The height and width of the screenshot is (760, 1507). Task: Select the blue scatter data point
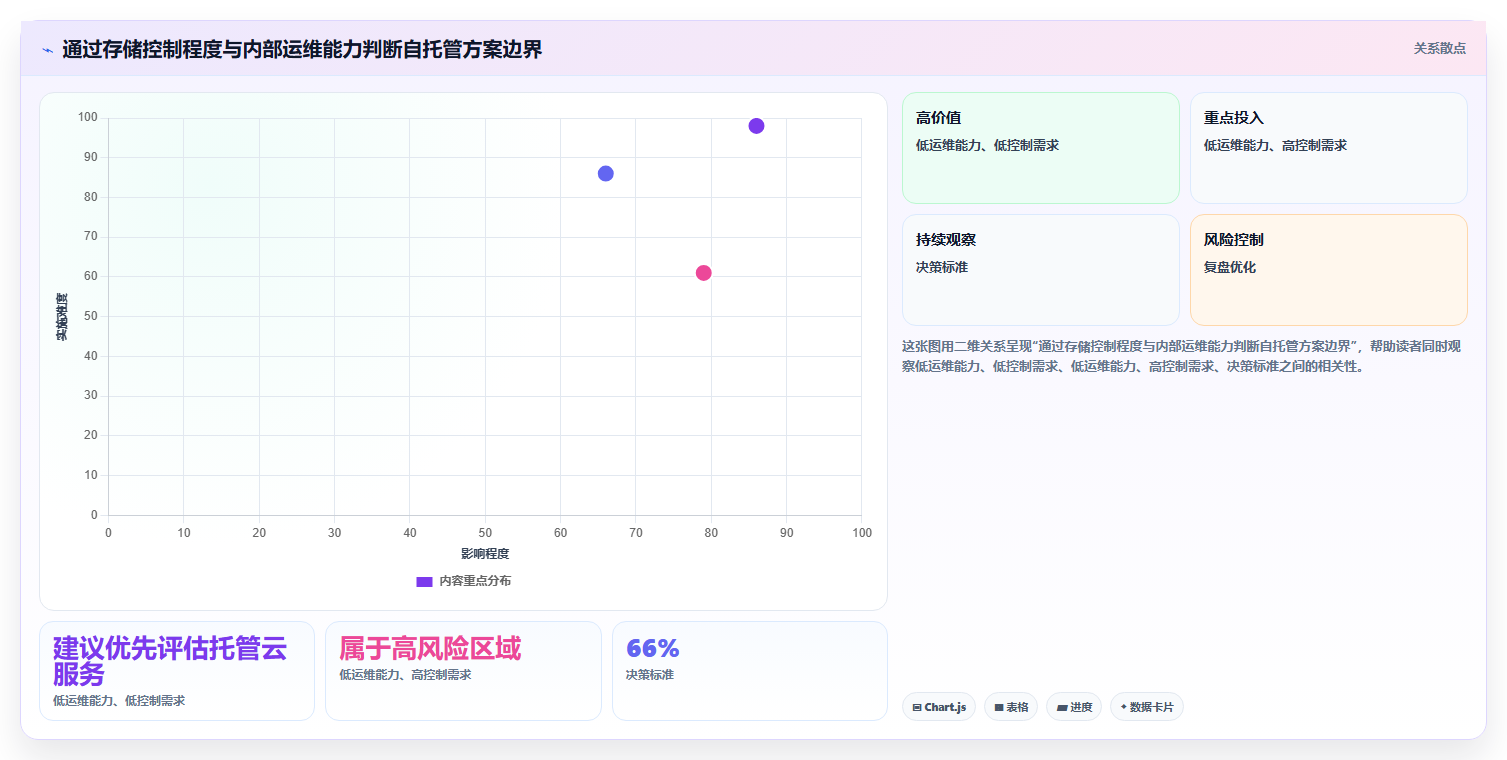(605, 173)
